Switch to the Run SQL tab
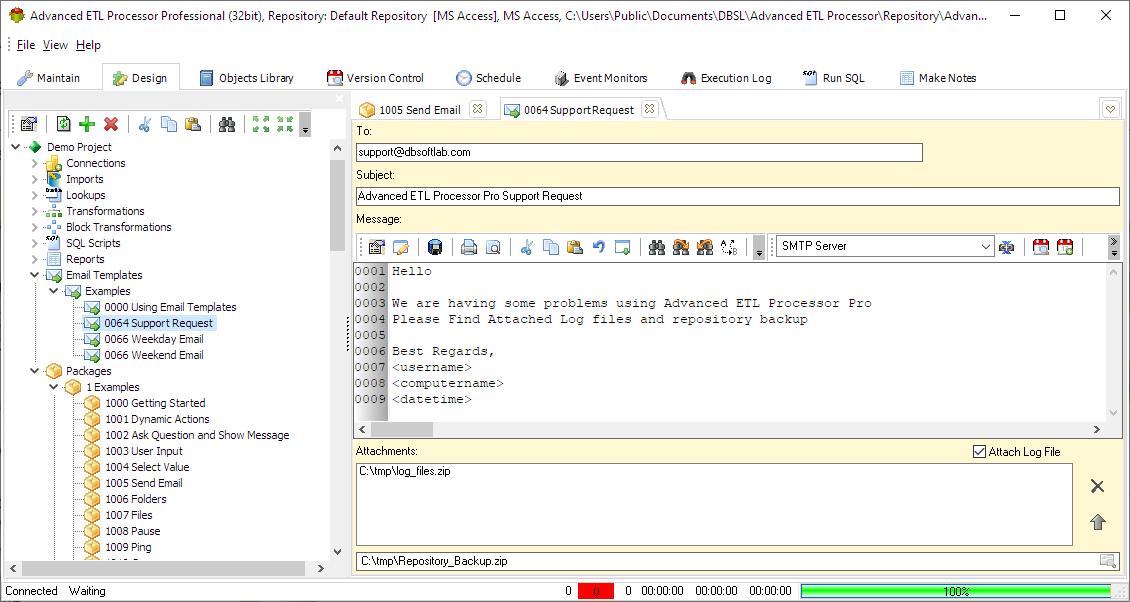 (834, 78)
